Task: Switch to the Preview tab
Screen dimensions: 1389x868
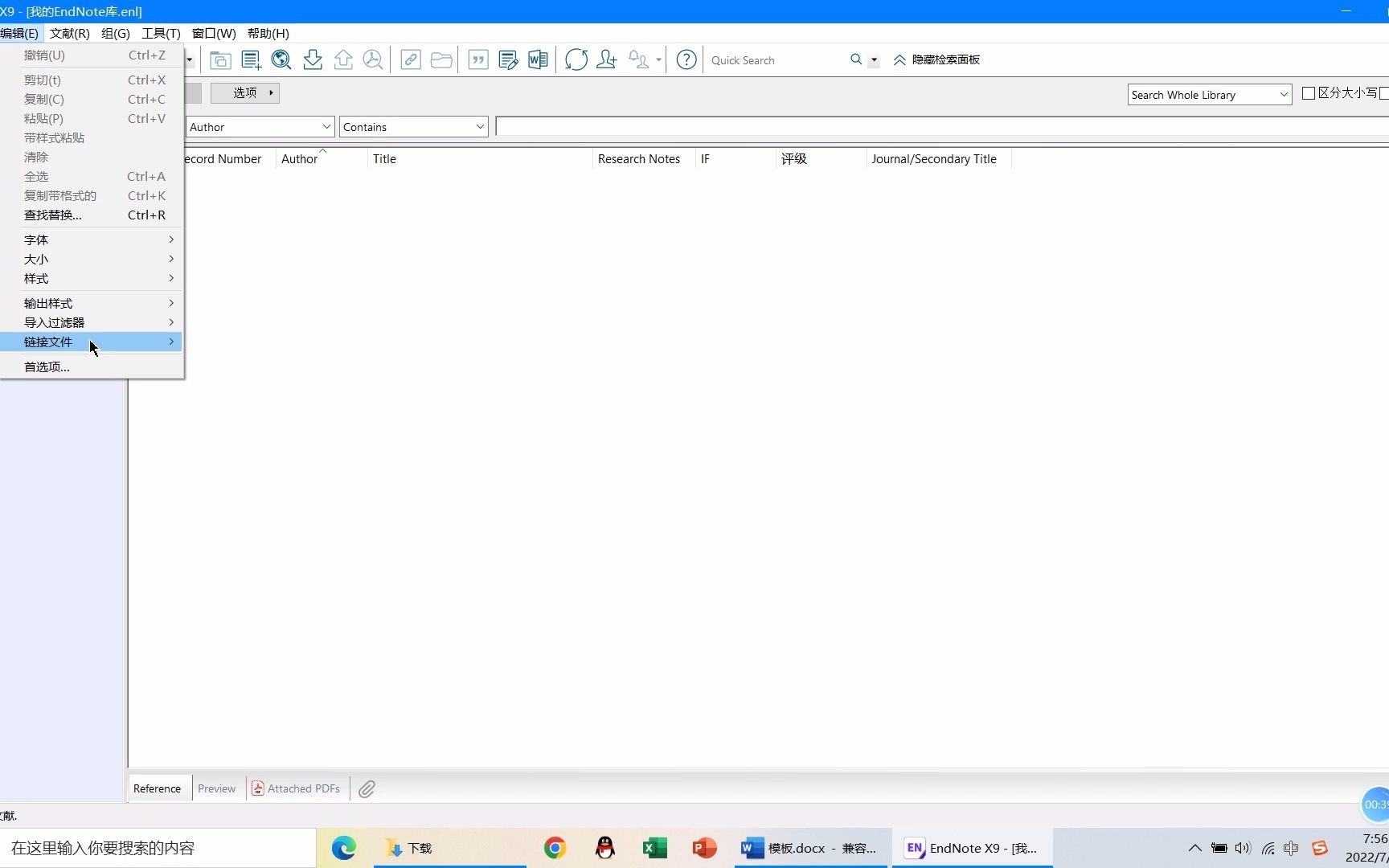Action: click(x=217, y=788)
